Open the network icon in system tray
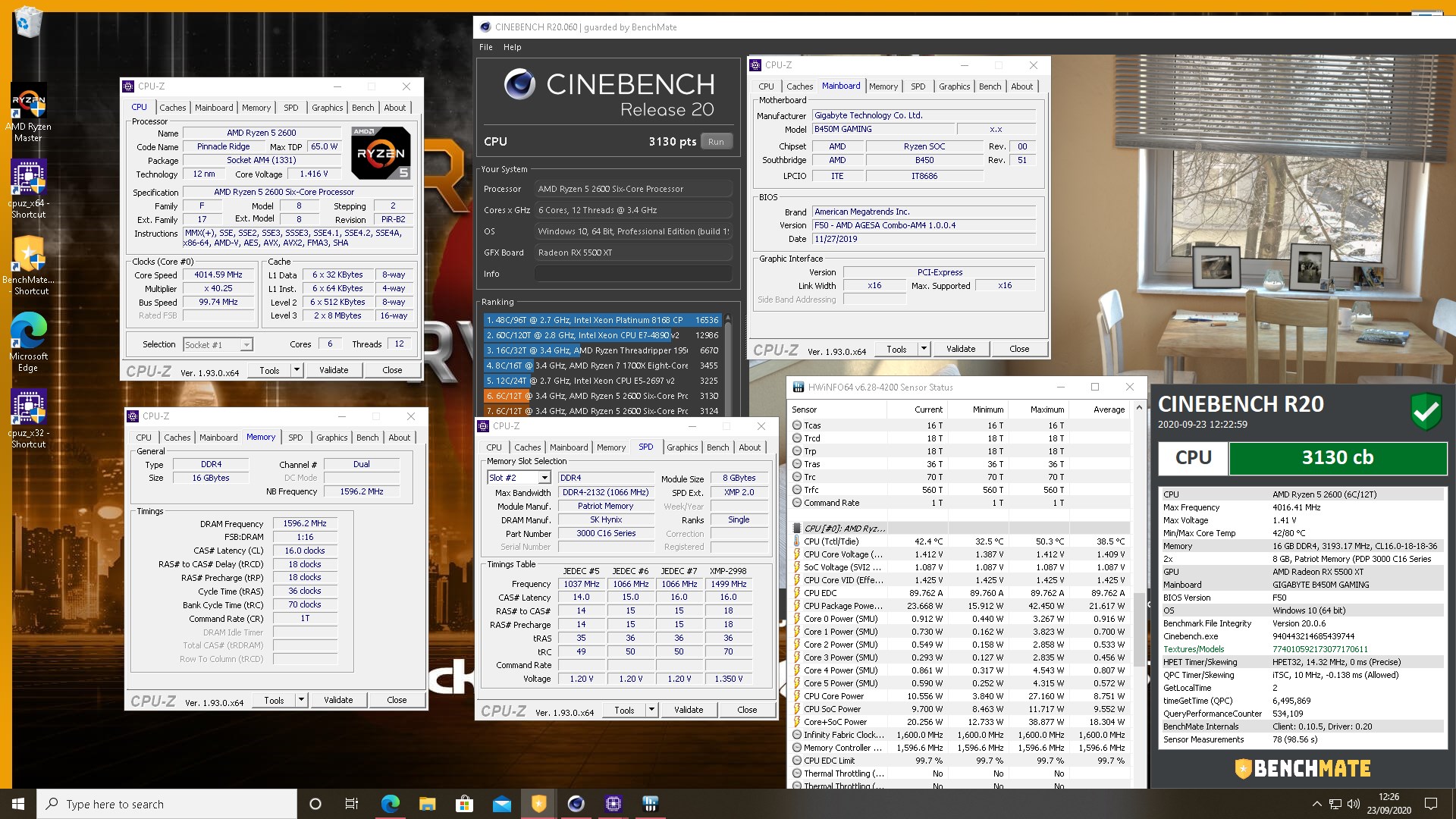Image resolution: width=1456 pixels, height=819 pixels. (1335, 804)
